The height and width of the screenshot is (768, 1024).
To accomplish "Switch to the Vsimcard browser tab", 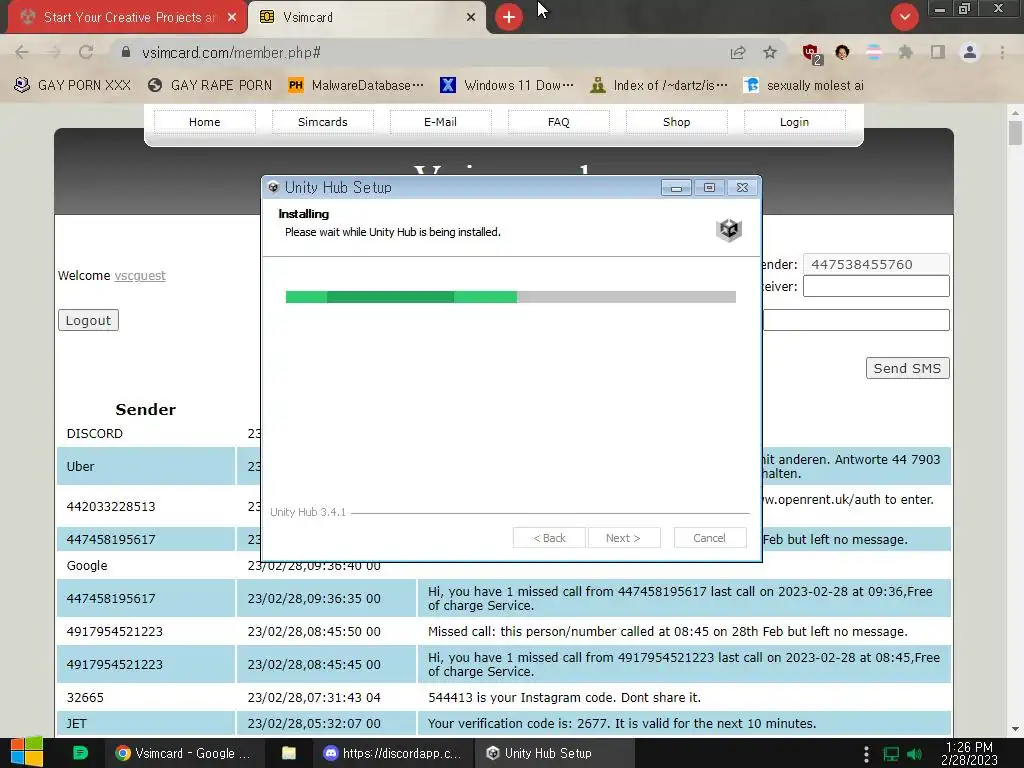I will click(x=366, y=17).
